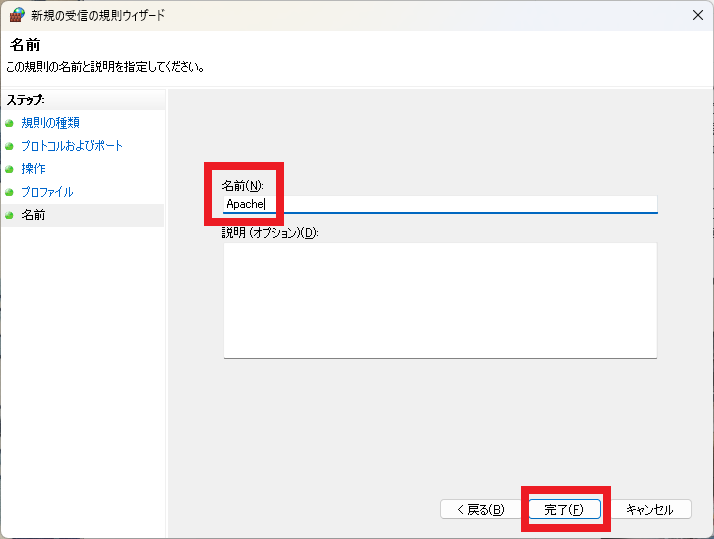The width and height of the screenshot is (714, 539).
Task: Click the green bullet beside 規則の種類
Action: pyautogui.click(x=9, y=123)
